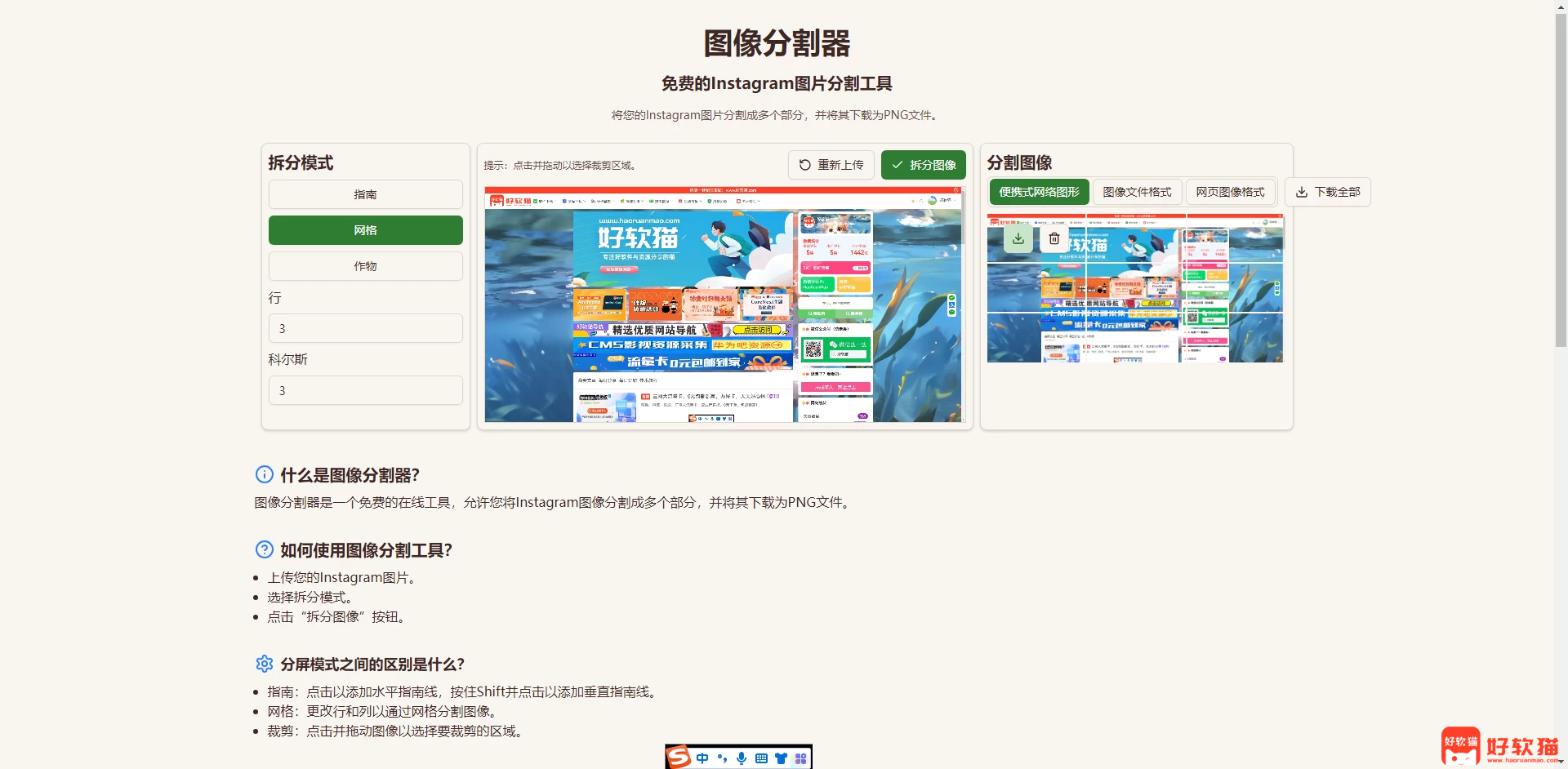This screenshot has width=1568, height=769.
Task: Open the soft keyboard from the IME bar
Action: pos(761,758)
